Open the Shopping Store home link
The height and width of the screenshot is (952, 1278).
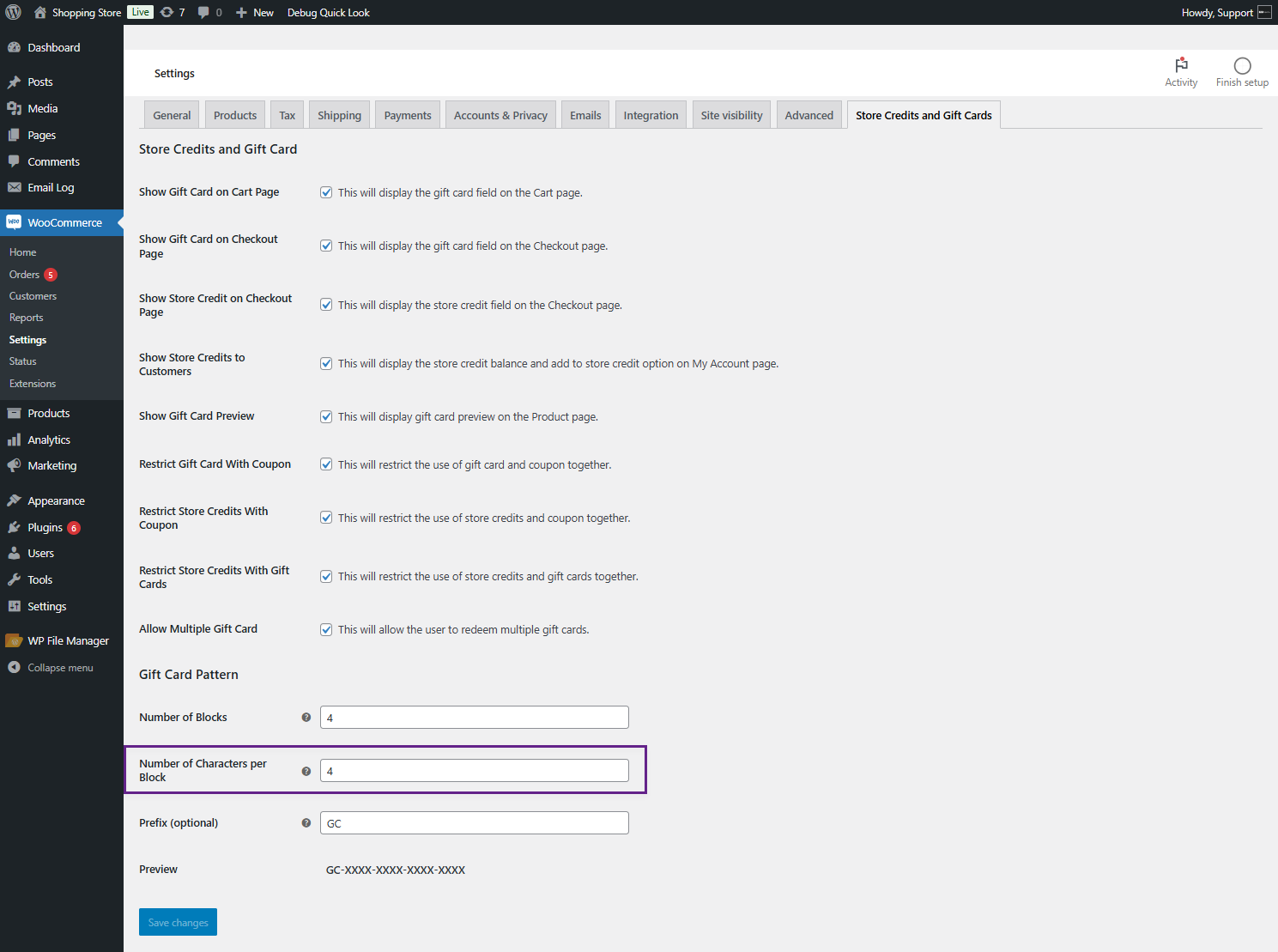[77, 12]
